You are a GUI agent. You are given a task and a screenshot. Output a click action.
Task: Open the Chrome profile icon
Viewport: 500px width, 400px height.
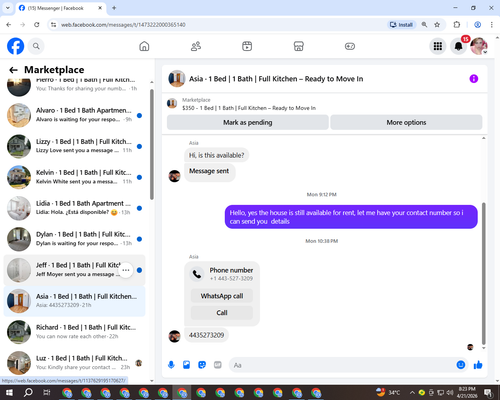pos(477,25)
